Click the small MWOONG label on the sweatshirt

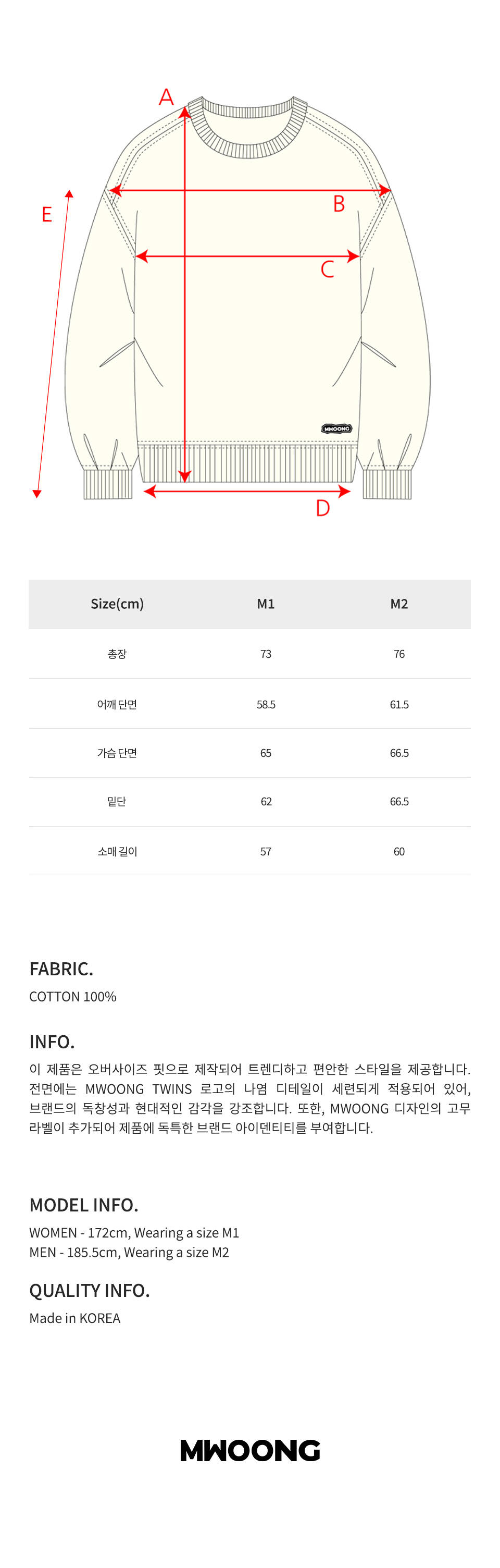[x=336, y=428]
